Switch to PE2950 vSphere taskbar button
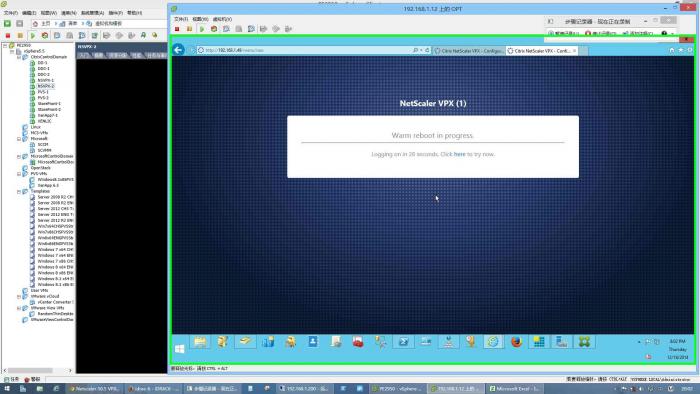Image resolution: width=700 pixels, height=394 pixels. tap(398, 389)
